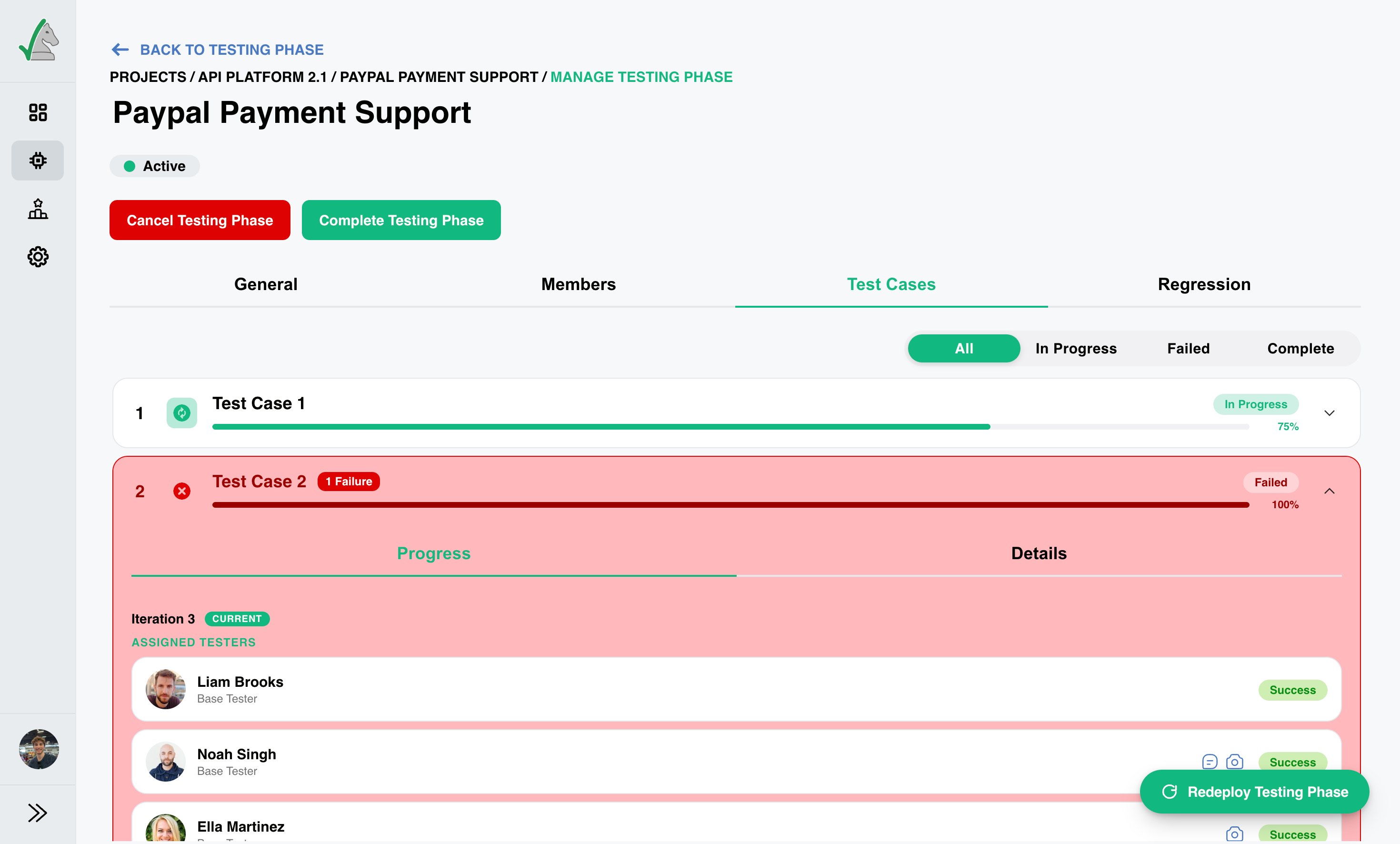Open Ella Martinez's camera icon
Image resolution: width=1400 pixels, height=844 pixels.
tap(1235, 834)
